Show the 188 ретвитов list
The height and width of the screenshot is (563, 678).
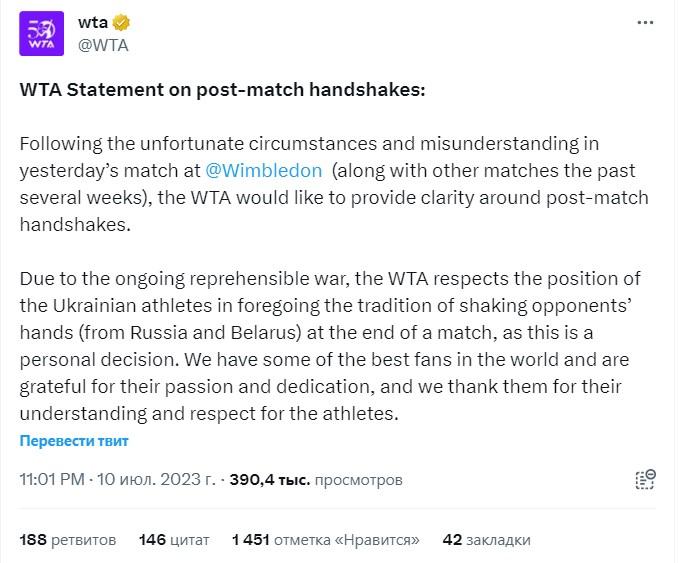(x=68, y=539)
